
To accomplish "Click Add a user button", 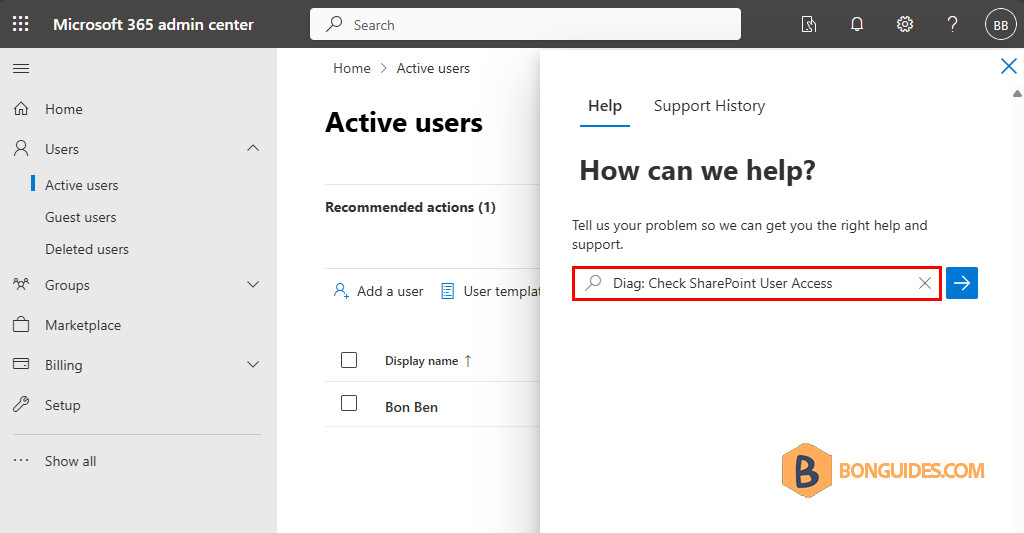I will click(378, 291).
